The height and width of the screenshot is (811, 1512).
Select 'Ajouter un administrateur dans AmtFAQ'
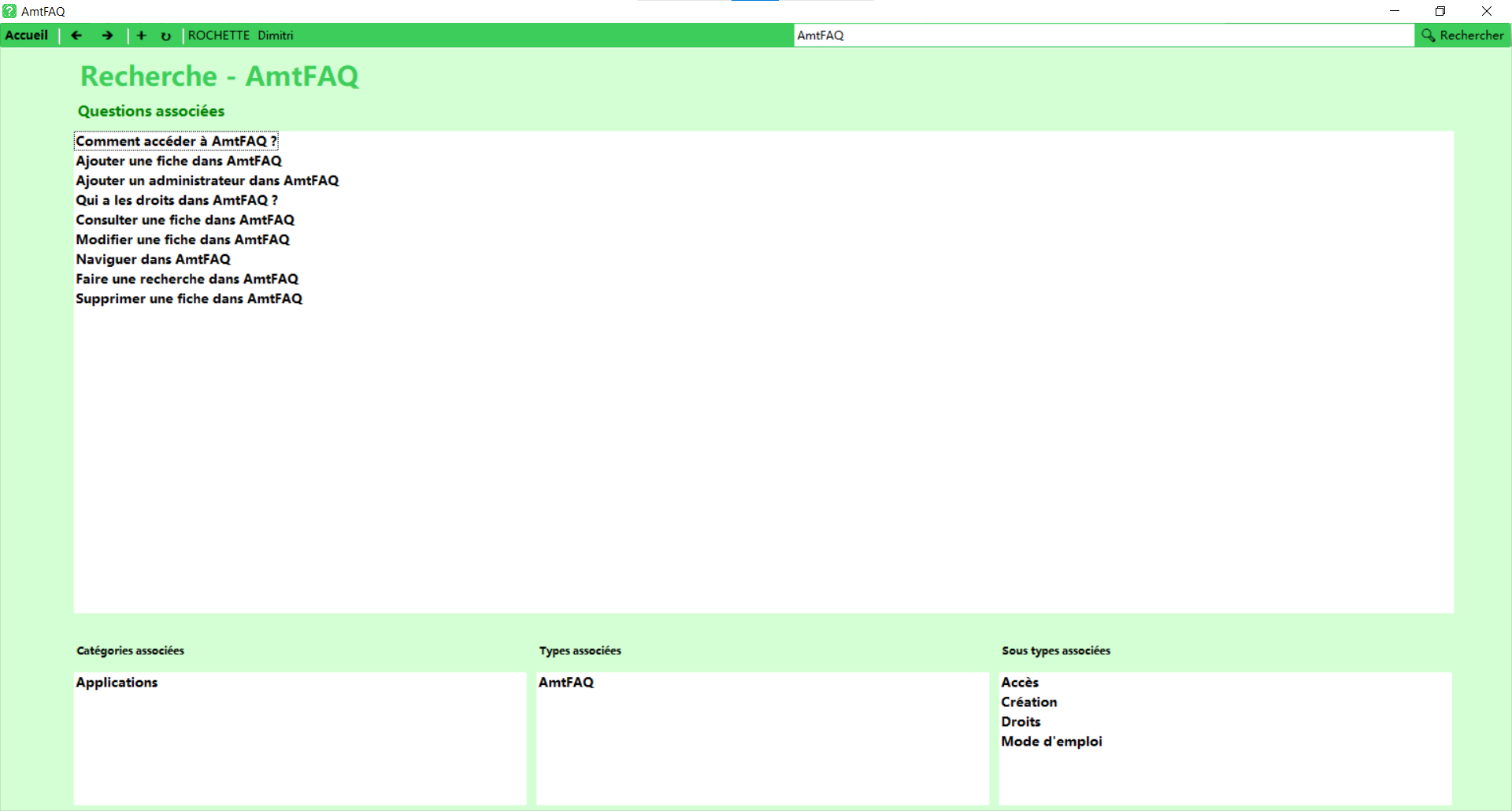207,180
